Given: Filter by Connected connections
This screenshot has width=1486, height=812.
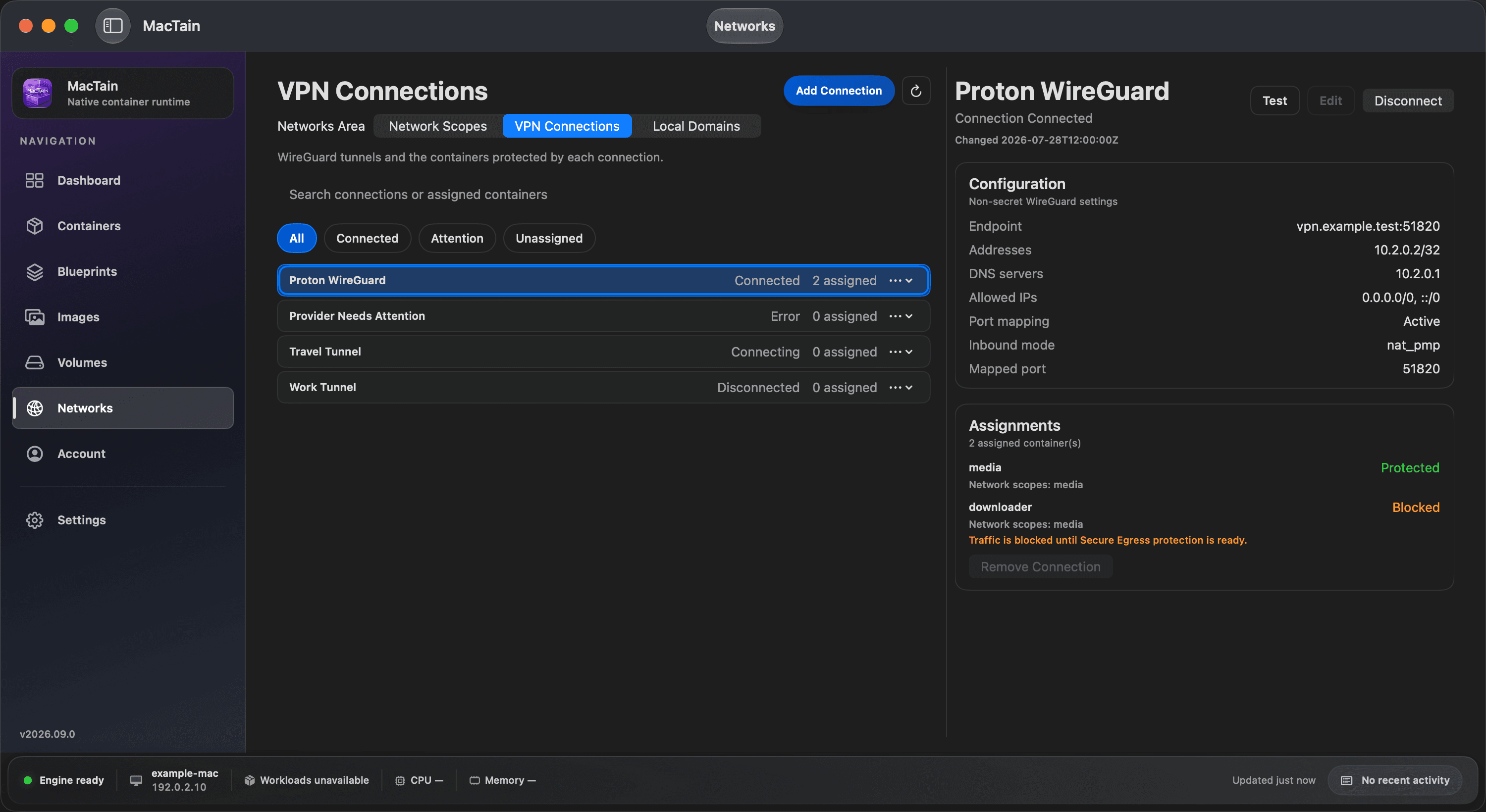Looking at the screenshot, I should point(367,238).
